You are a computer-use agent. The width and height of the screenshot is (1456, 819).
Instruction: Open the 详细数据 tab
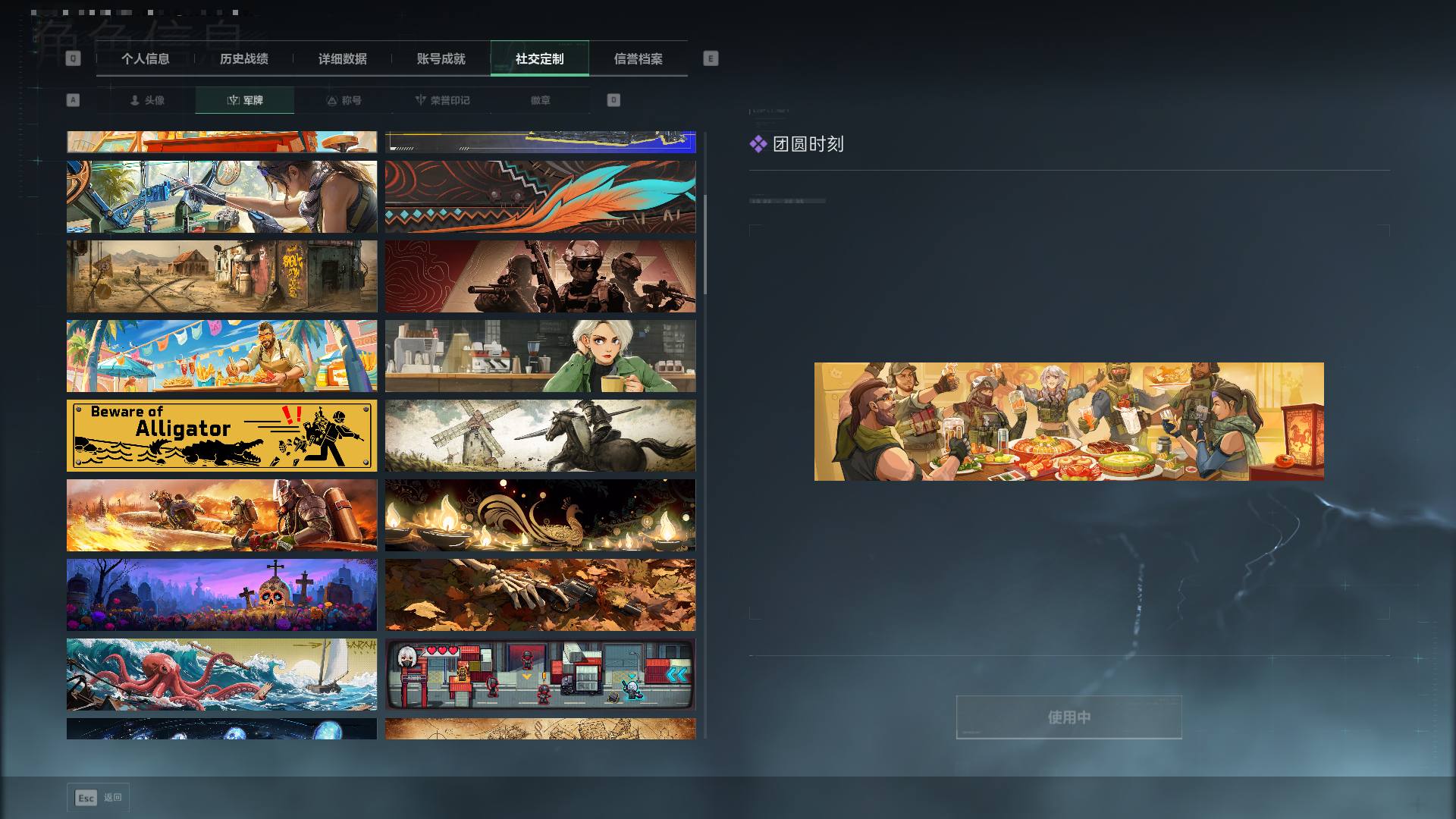point(343,58)
